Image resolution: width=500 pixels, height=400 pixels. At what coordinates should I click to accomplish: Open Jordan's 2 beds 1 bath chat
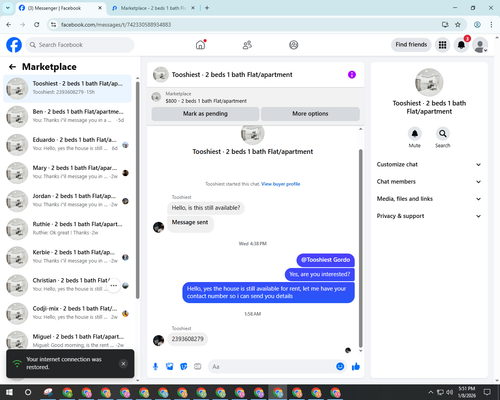[x=68, y=201]
